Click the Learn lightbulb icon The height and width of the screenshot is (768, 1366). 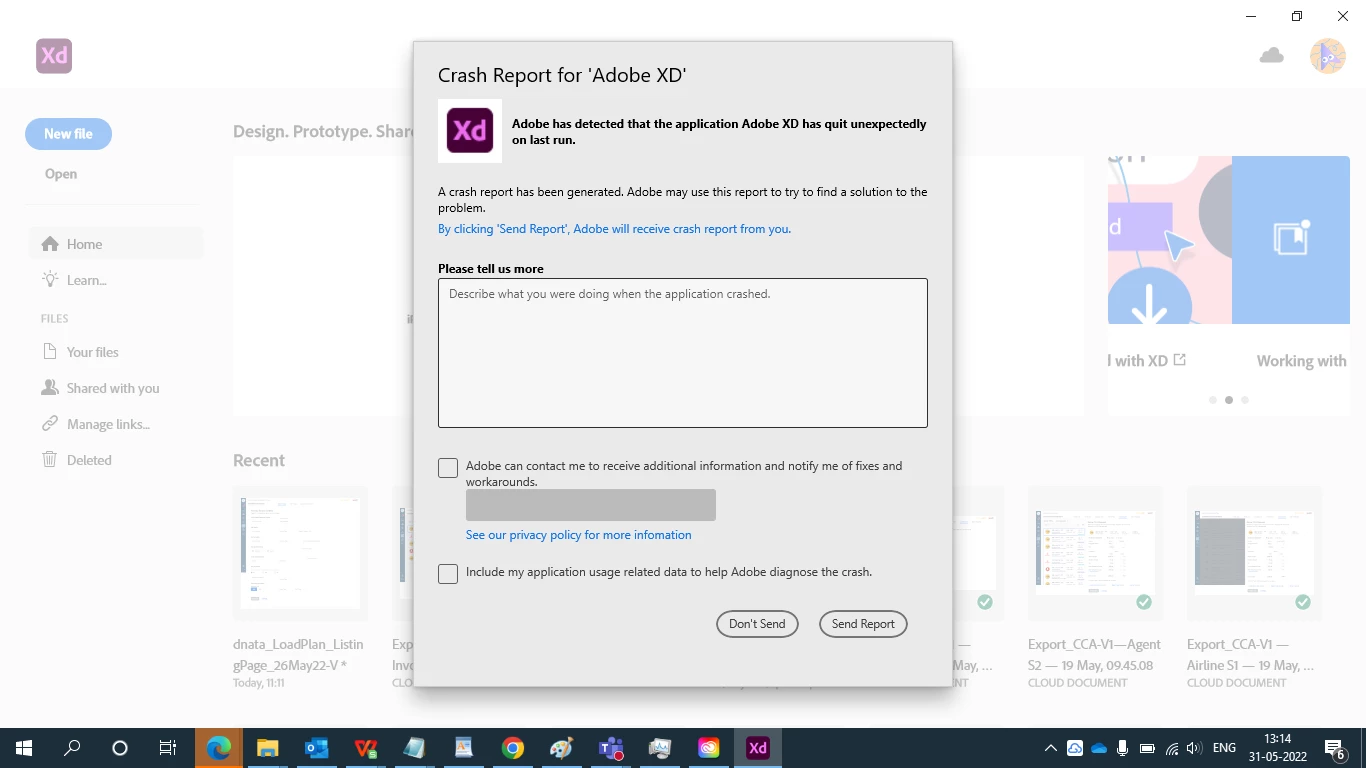point(50,280)
